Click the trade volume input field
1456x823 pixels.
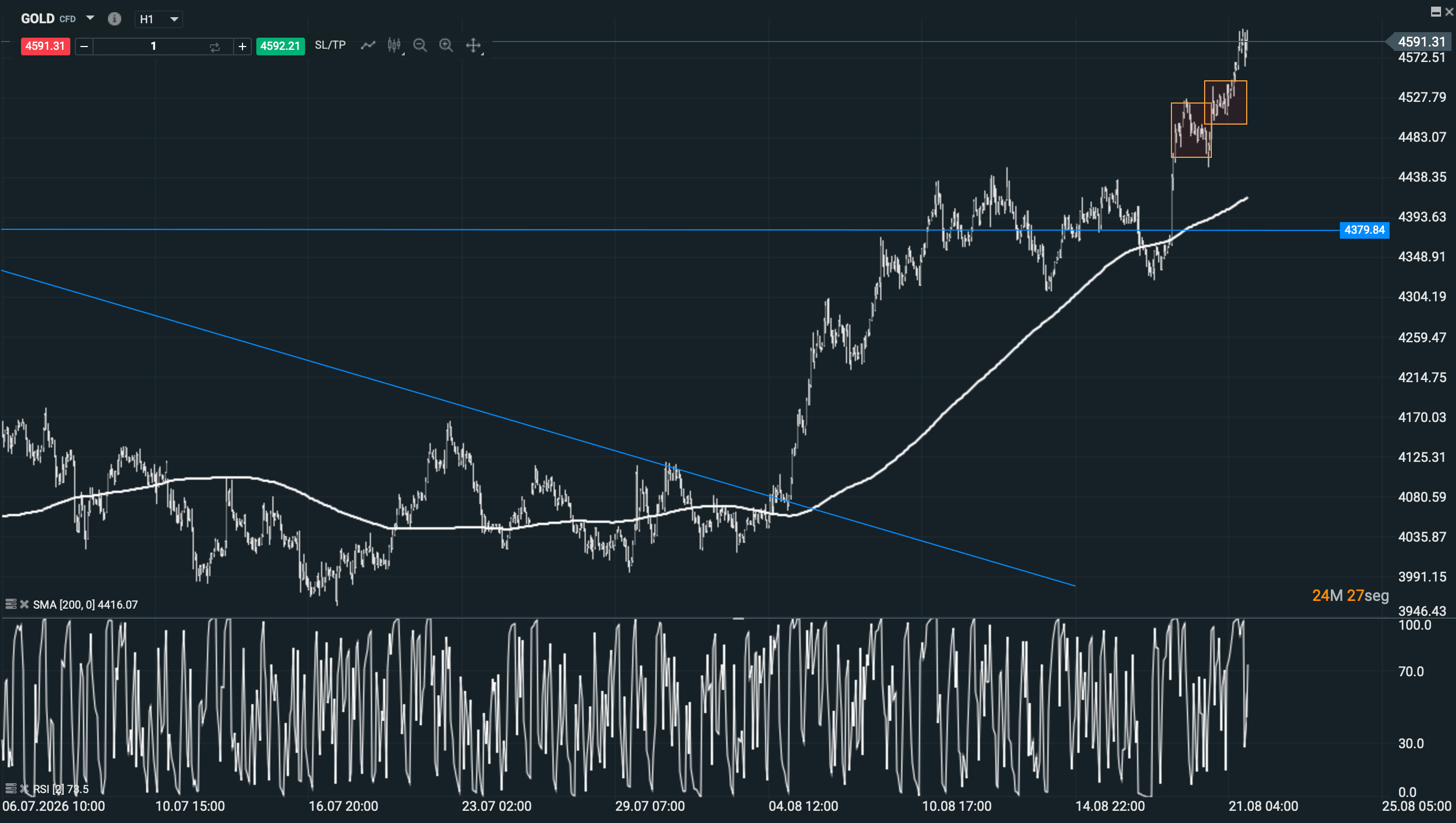(154, 47)
